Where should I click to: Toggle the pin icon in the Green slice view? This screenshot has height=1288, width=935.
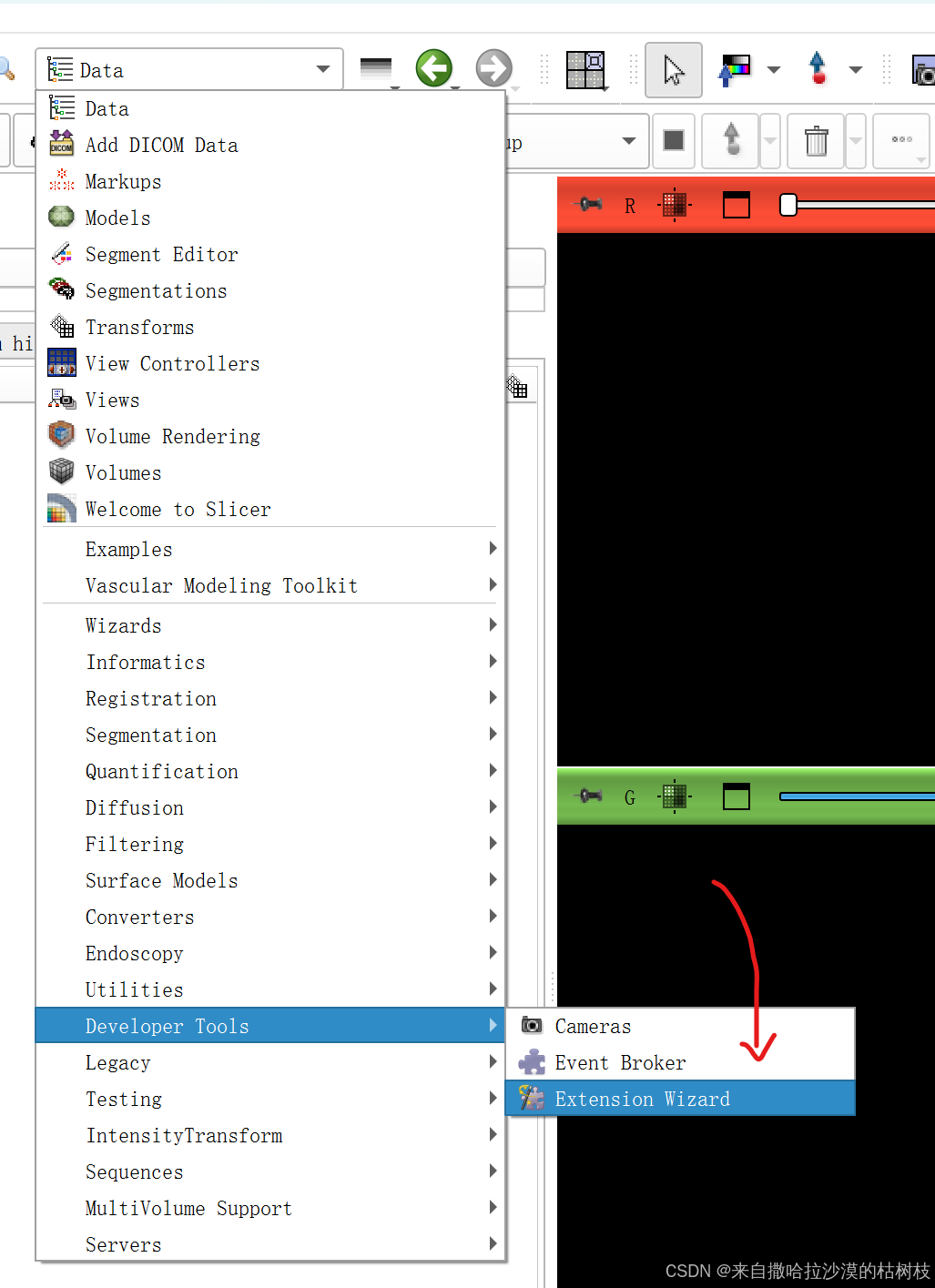(x=591, y=796)
